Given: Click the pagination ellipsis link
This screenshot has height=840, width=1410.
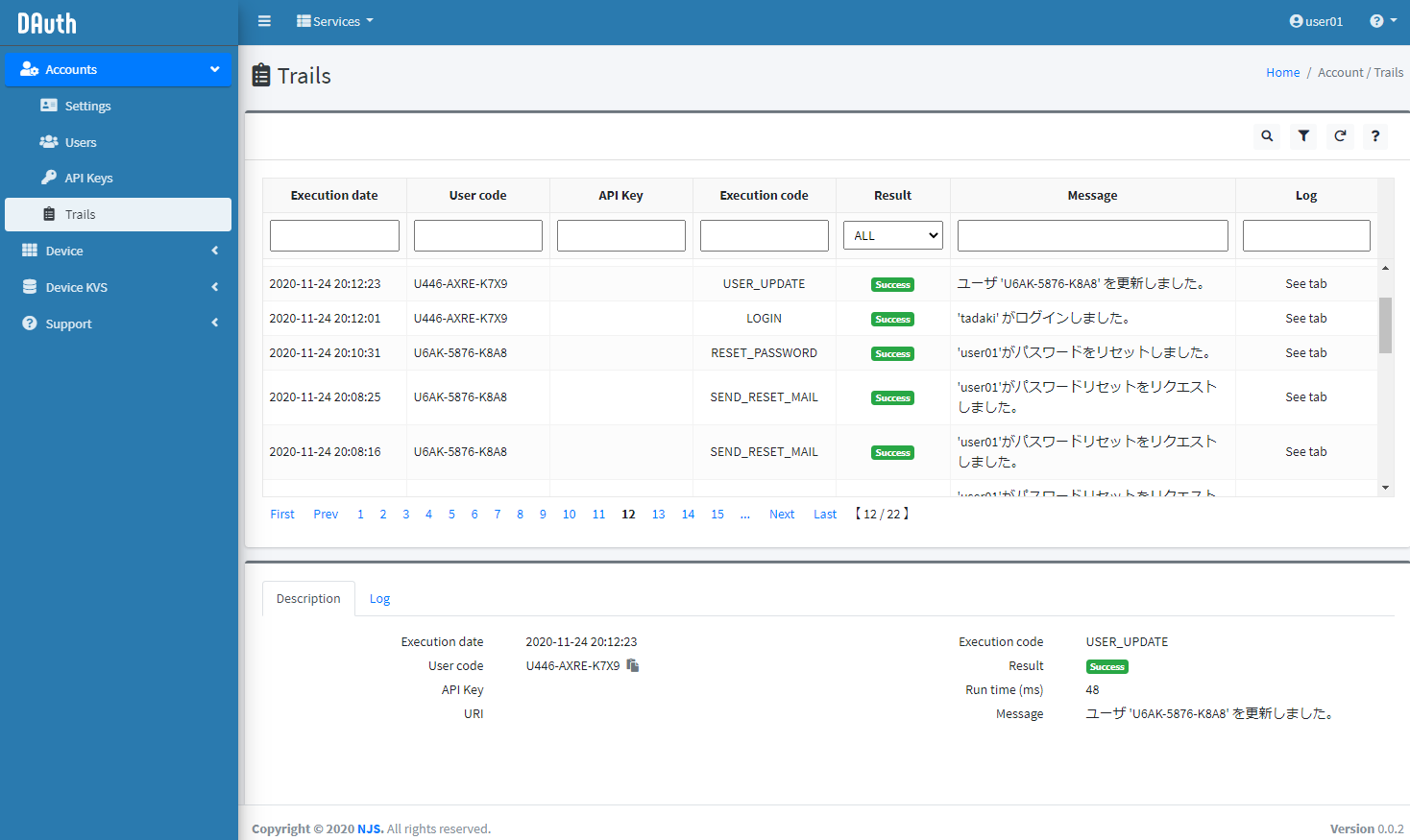Looking at the screenshot, I should (745, 515).
